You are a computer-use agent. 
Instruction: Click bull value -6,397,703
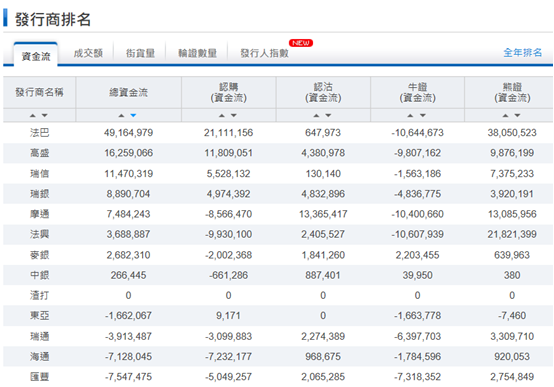417,336
